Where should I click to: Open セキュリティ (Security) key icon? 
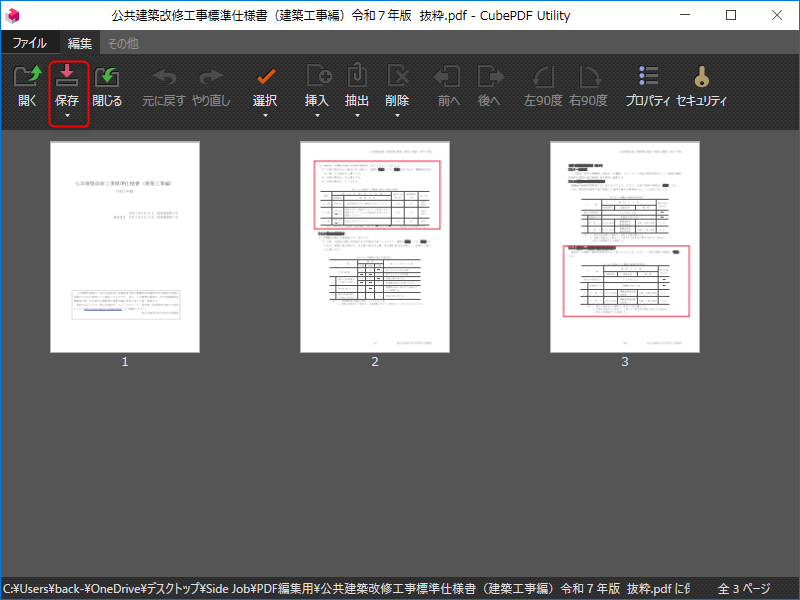[x=701, y=78]
